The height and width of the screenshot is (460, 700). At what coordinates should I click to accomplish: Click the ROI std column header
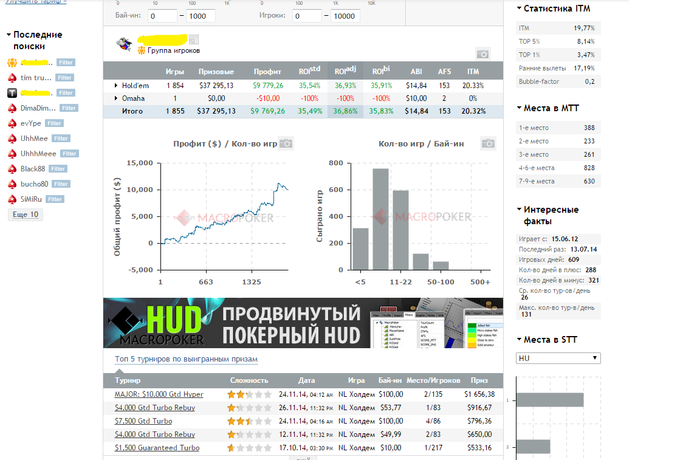[309, 70]
